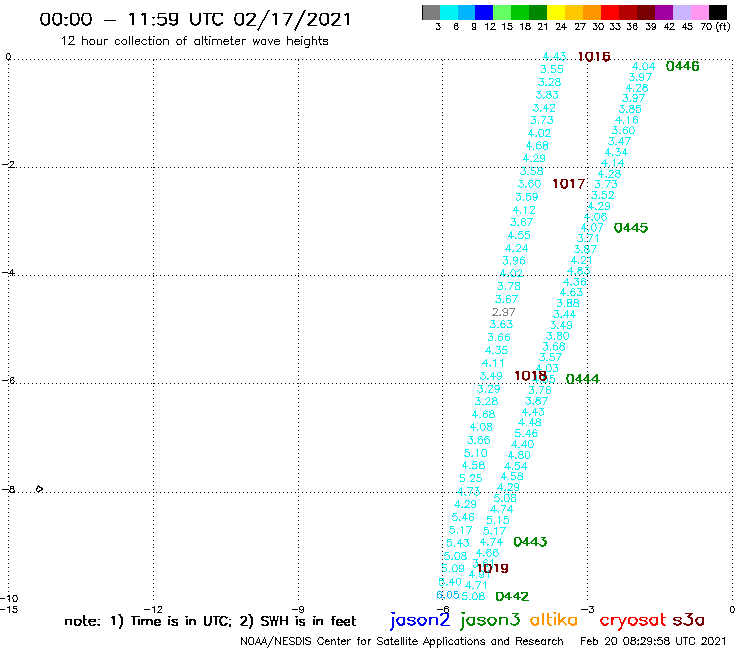Click the wave height value 5.40
The width and height of the screenshot is (740, 650).
point(450,582)
